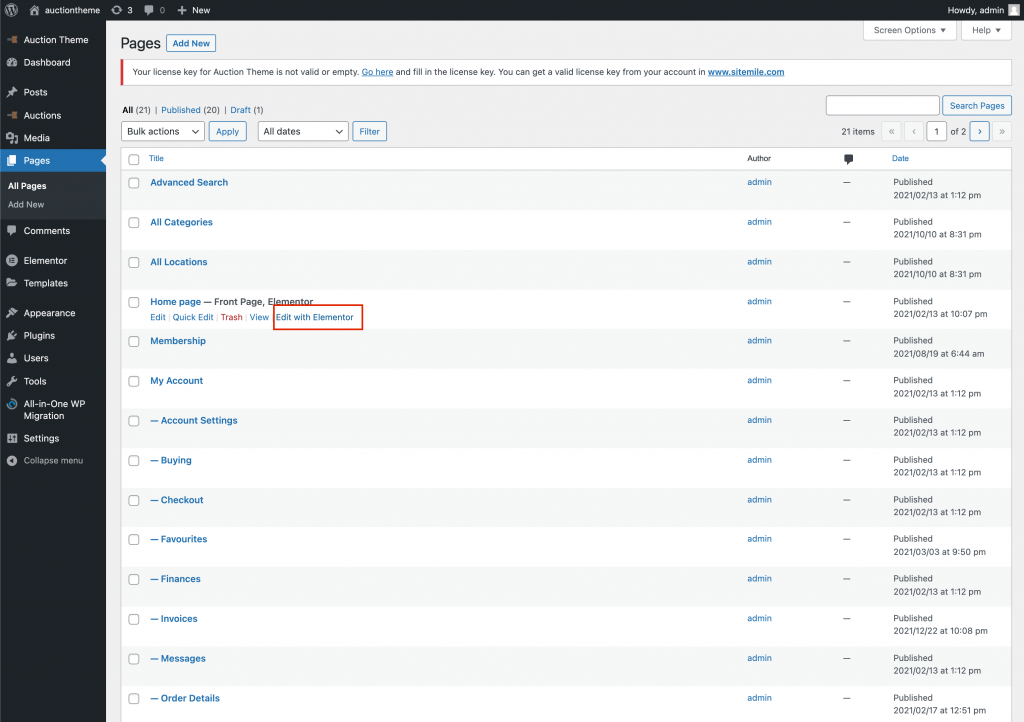Screen dimensions: 1024x722
Task: Check the Account Settings row checkbox
Action: pos(134,421)
